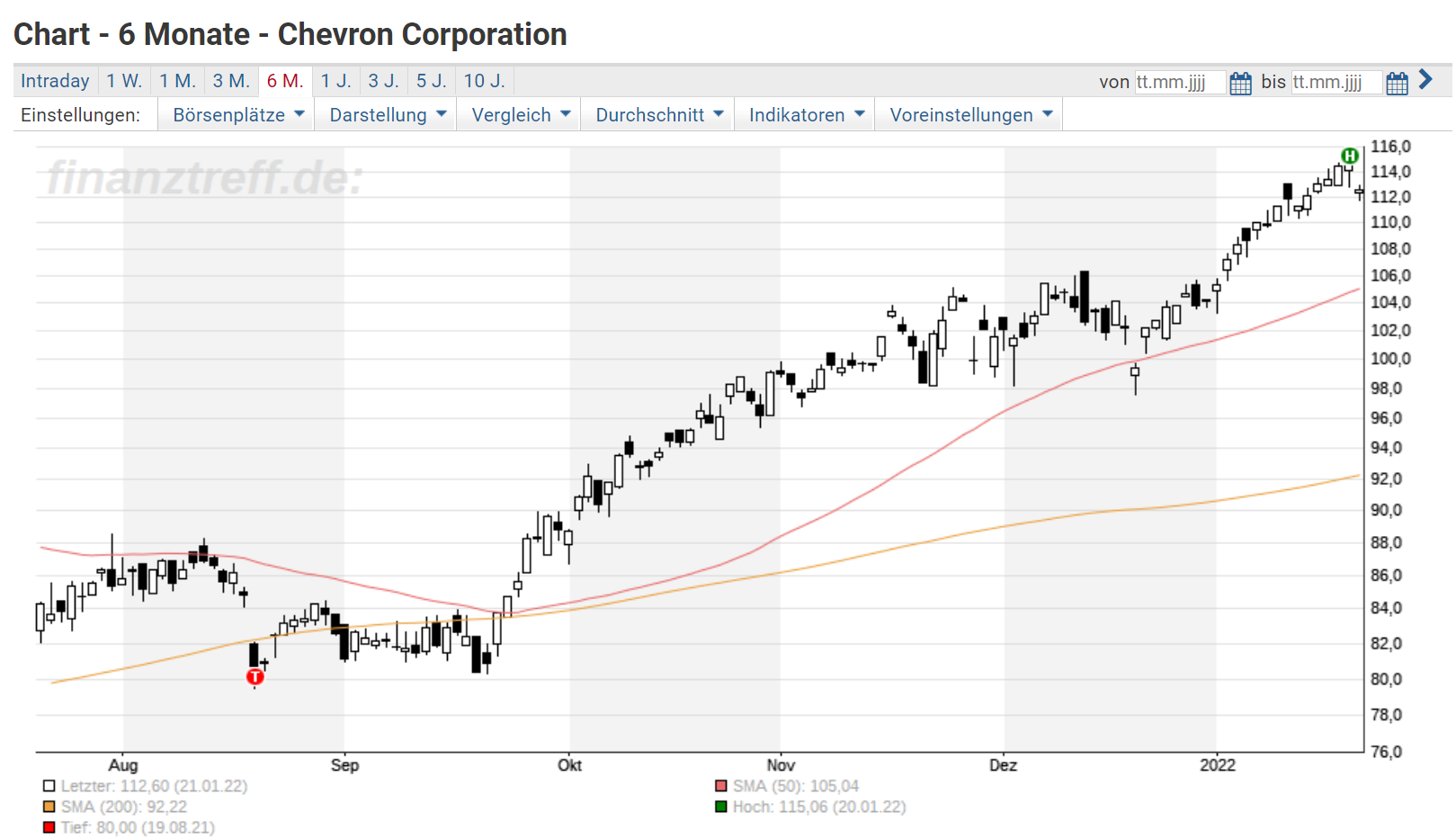Focus the 'von' date input field
The width and height of the screenshot is (1456, 840).
(x=1180, y=83)
